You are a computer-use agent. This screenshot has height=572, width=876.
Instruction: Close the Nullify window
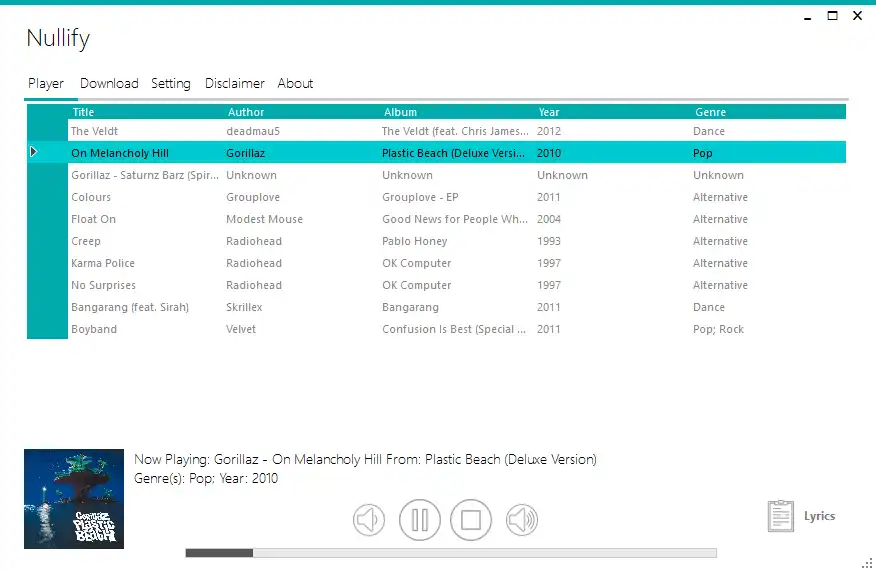(x=858, y=16)
